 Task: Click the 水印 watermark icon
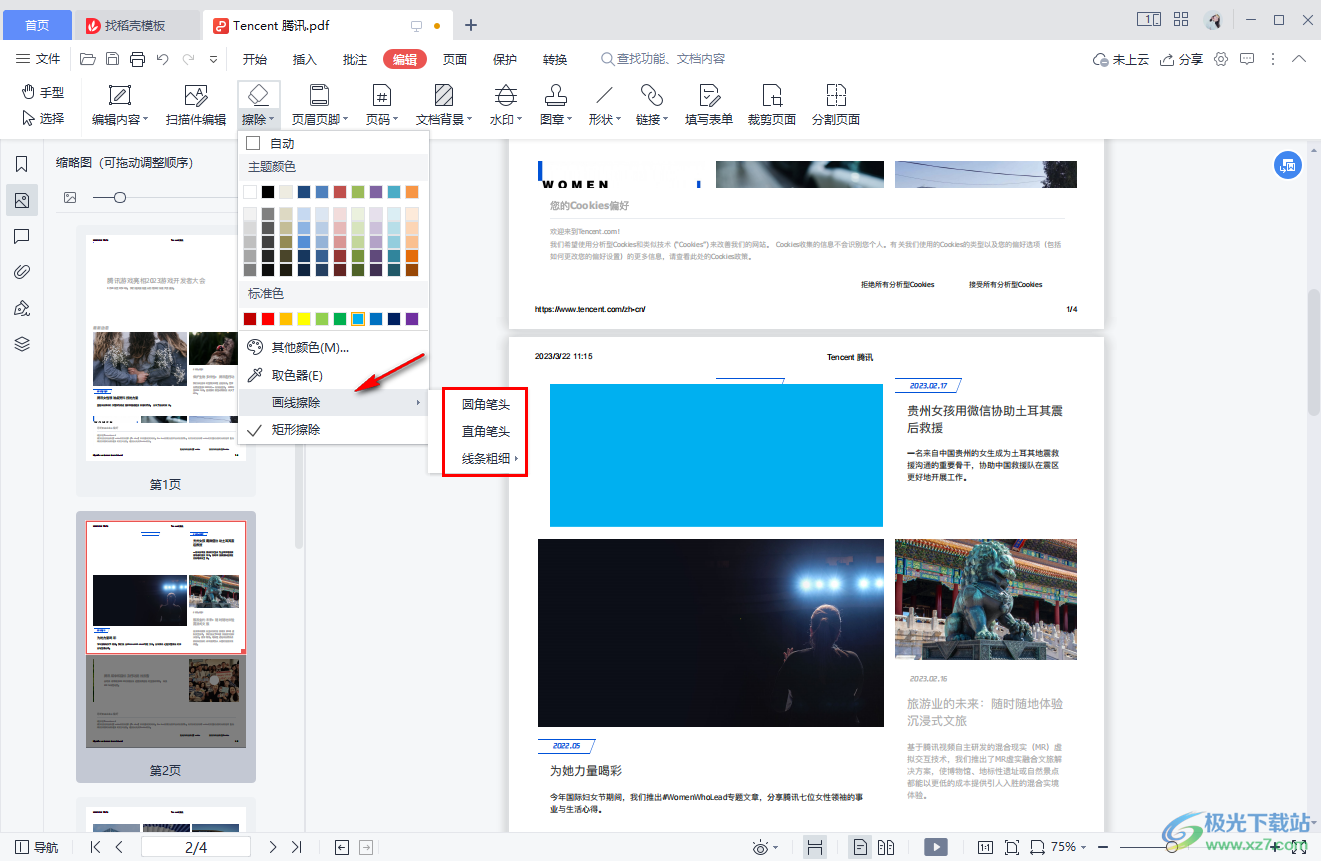click(506, 95)
